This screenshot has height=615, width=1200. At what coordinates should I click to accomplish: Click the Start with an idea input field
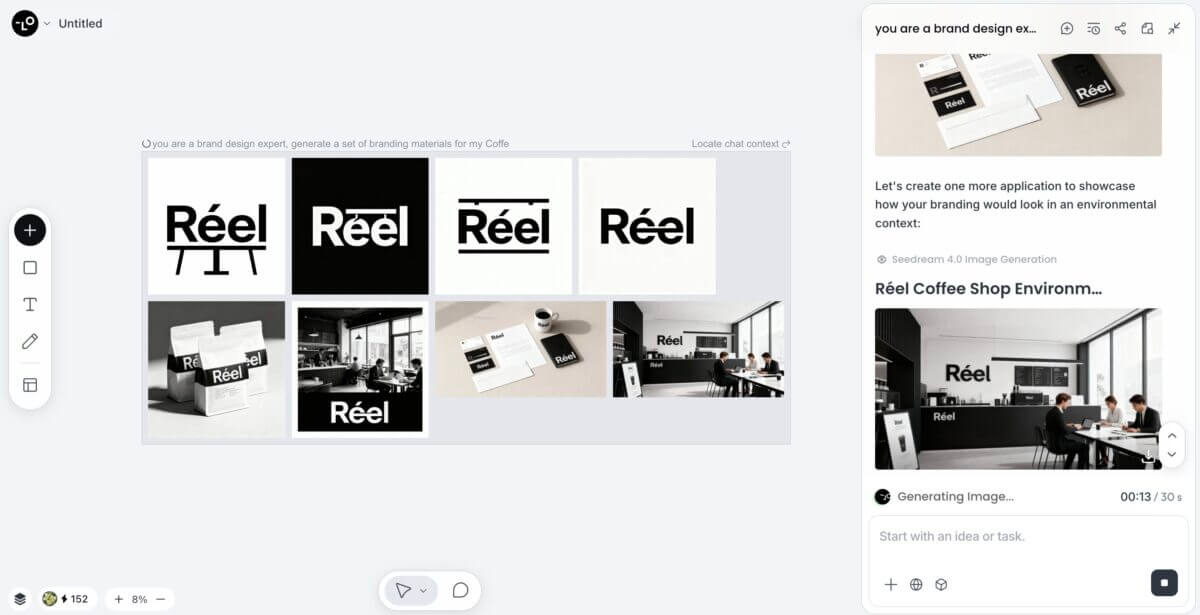pyautogui.click(x=1028, y=537)
